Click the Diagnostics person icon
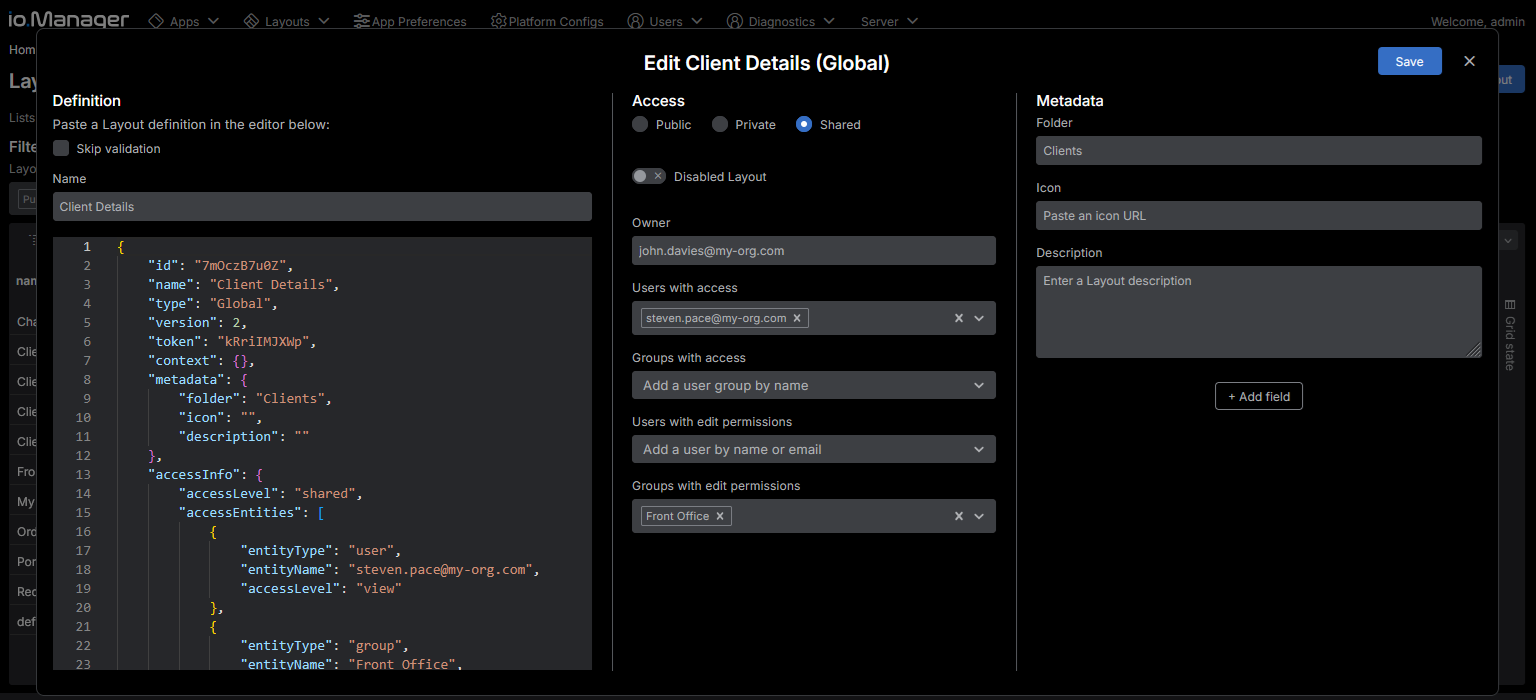The image size is (1536, 700). pyautogui.click(x=735, y=21)
